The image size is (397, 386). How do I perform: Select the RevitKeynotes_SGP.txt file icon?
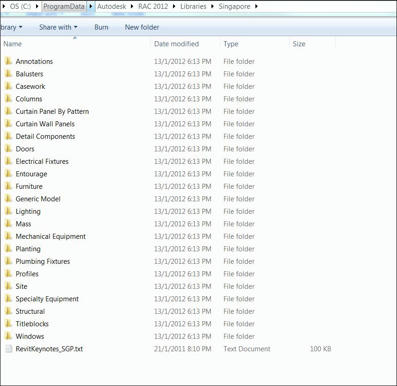[8, 349]
